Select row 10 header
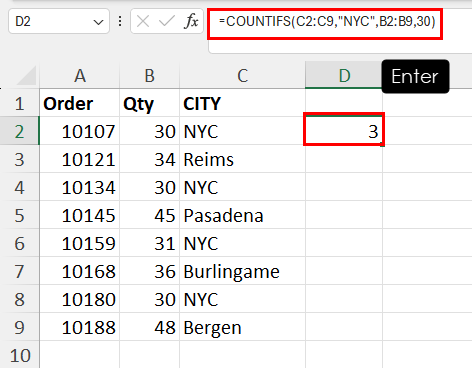Screen dimensions: 472x368 19,355
